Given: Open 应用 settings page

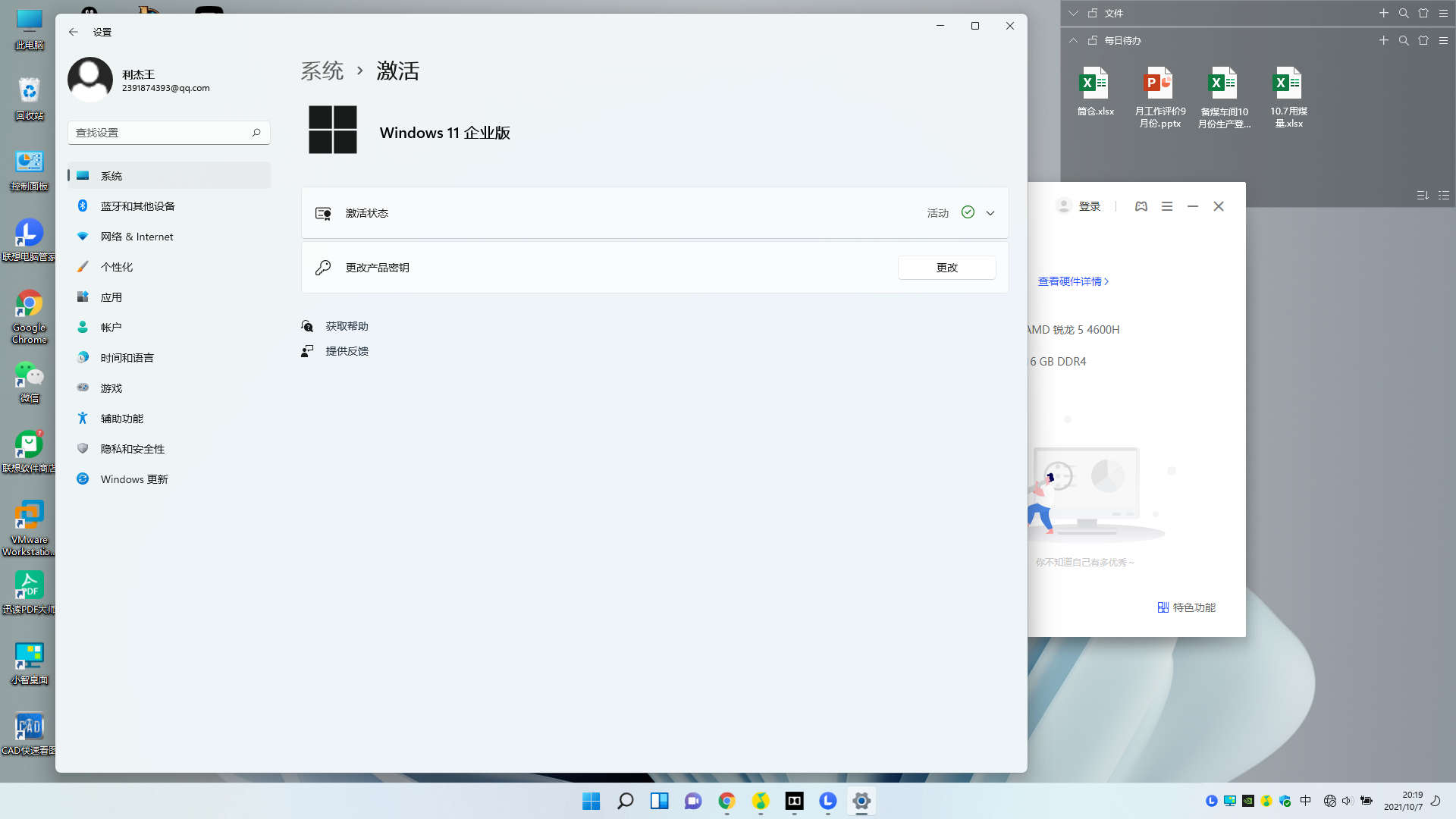Looking at the screenshot, I should click(x=169, y=297).
